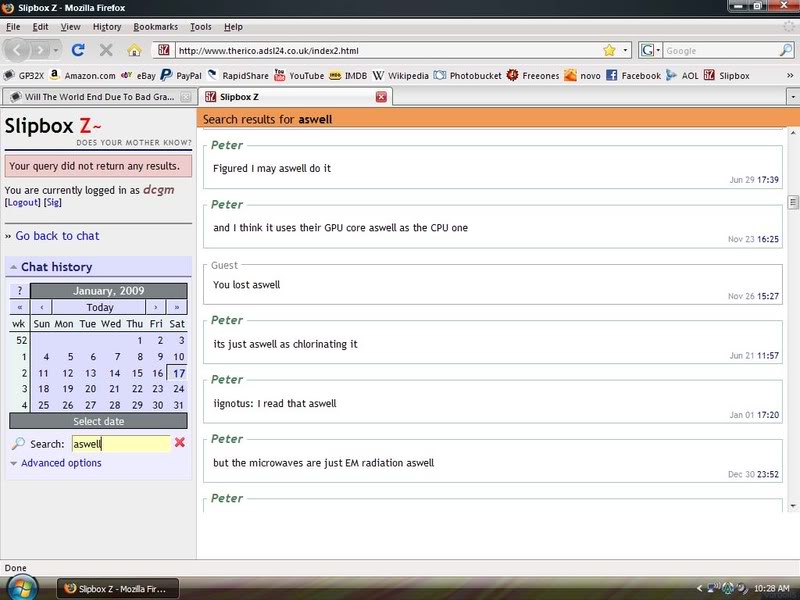The height and width of the screenshot is (600, 800).
Task: Open the search engine dropdown in search bar
Action: tap(649, 50)
